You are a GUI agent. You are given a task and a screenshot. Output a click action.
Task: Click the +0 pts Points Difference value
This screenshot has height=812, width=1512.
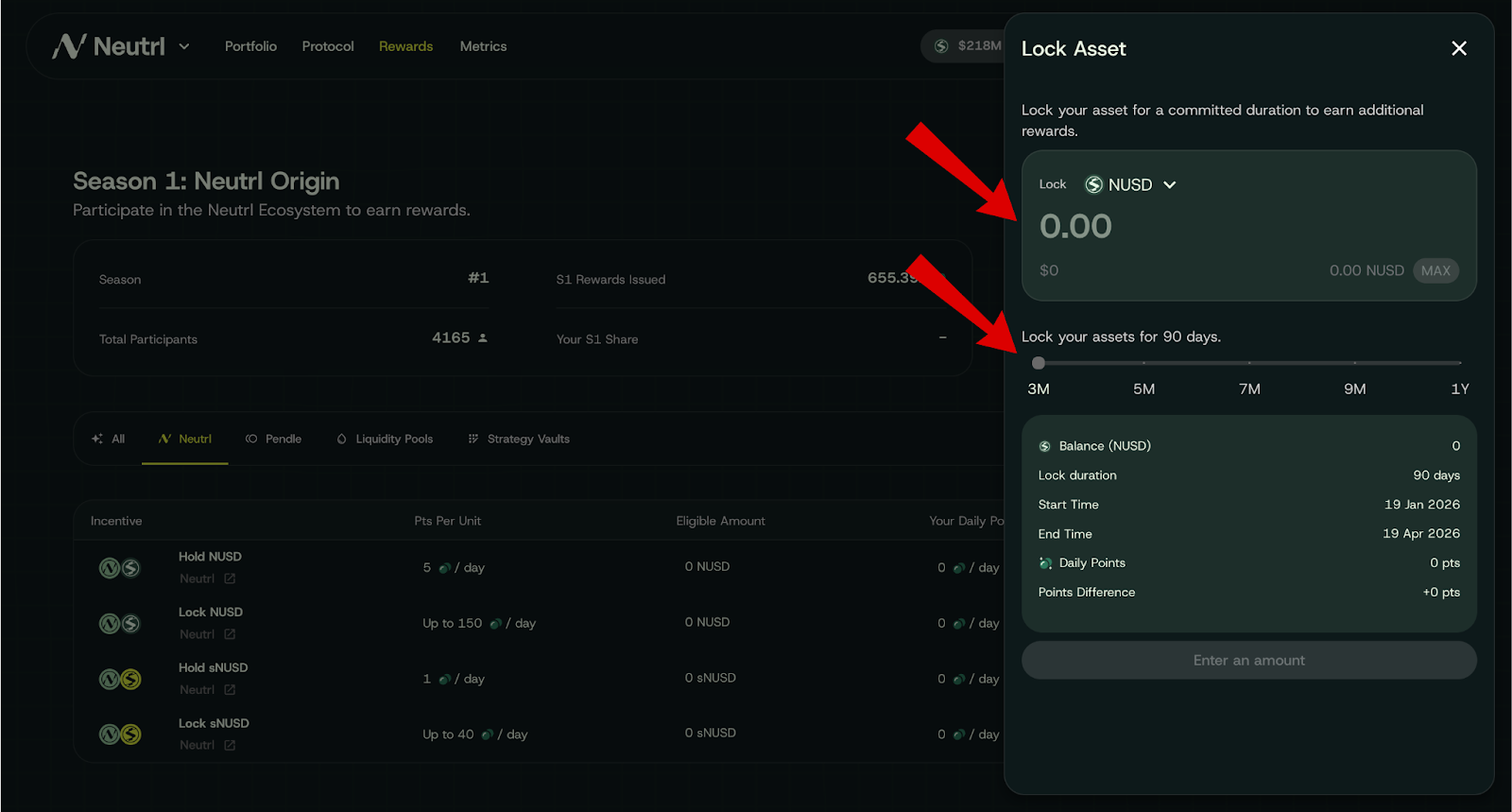click(1441, 592)
